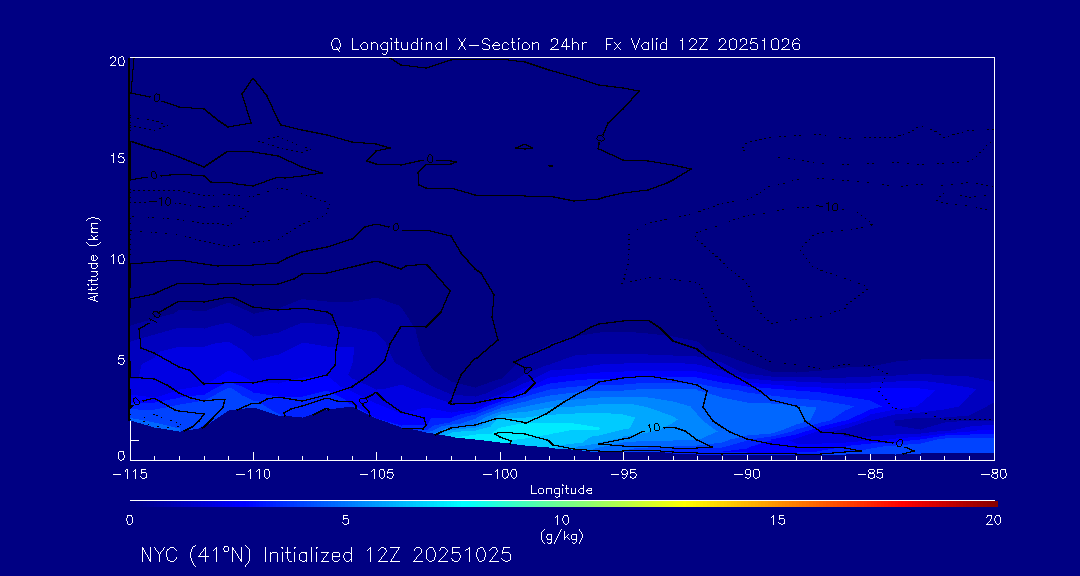
Task: Click the color scale label 10 above (g/kg)
Action: 562,521
